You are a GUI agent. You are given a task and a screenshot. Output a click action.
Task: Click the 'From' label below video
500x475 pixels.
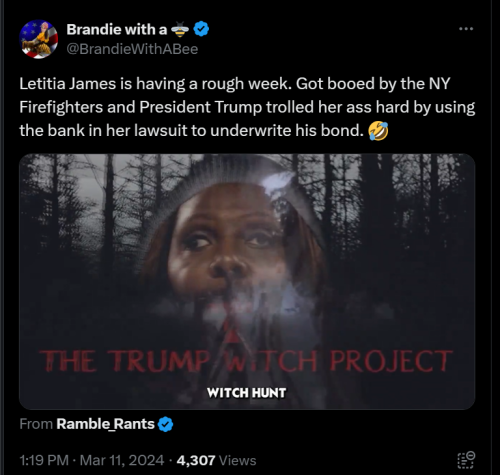tap(36, 424)
